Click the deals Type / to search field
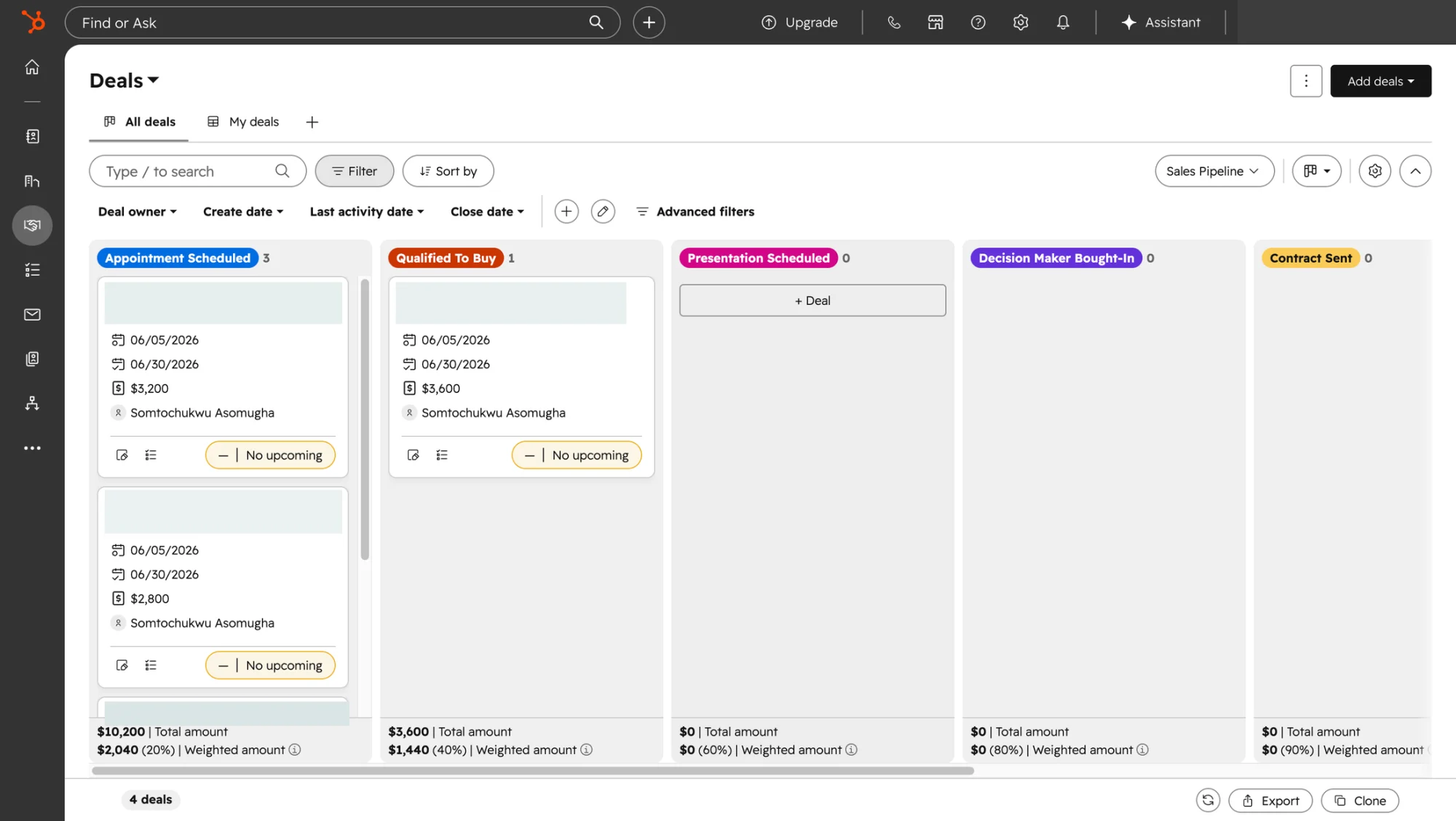 click(197, 171)
